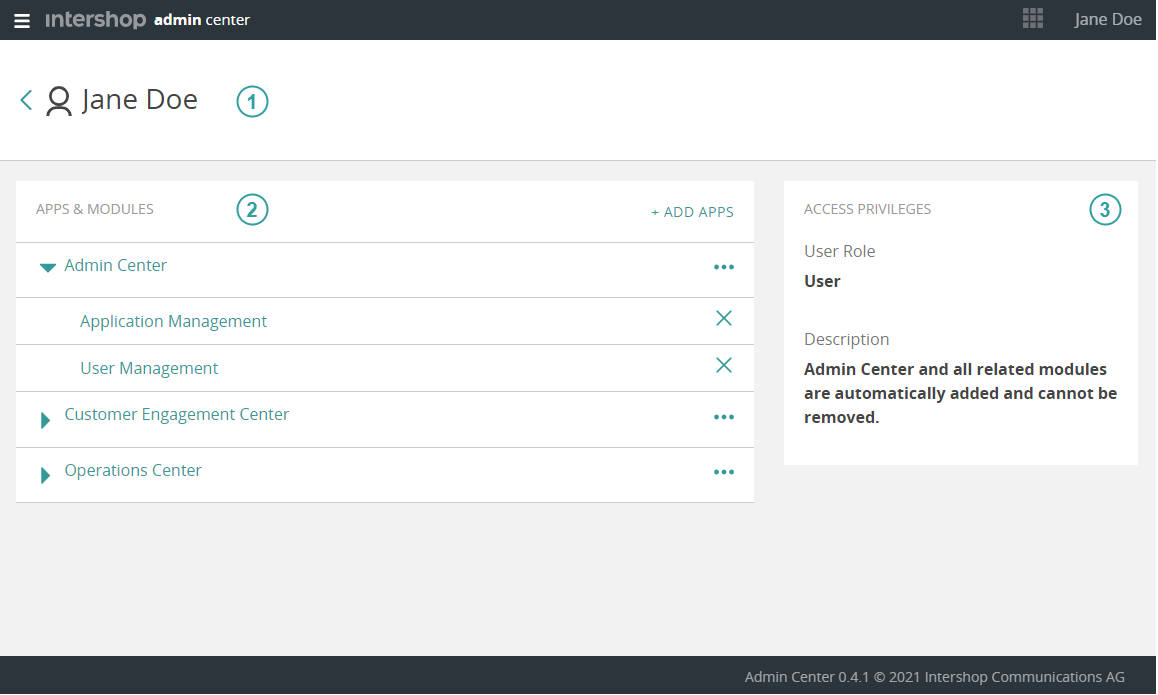Click the APPS & MODULES heading
This screenshot has height=695, width=1158.
[95, 209]
